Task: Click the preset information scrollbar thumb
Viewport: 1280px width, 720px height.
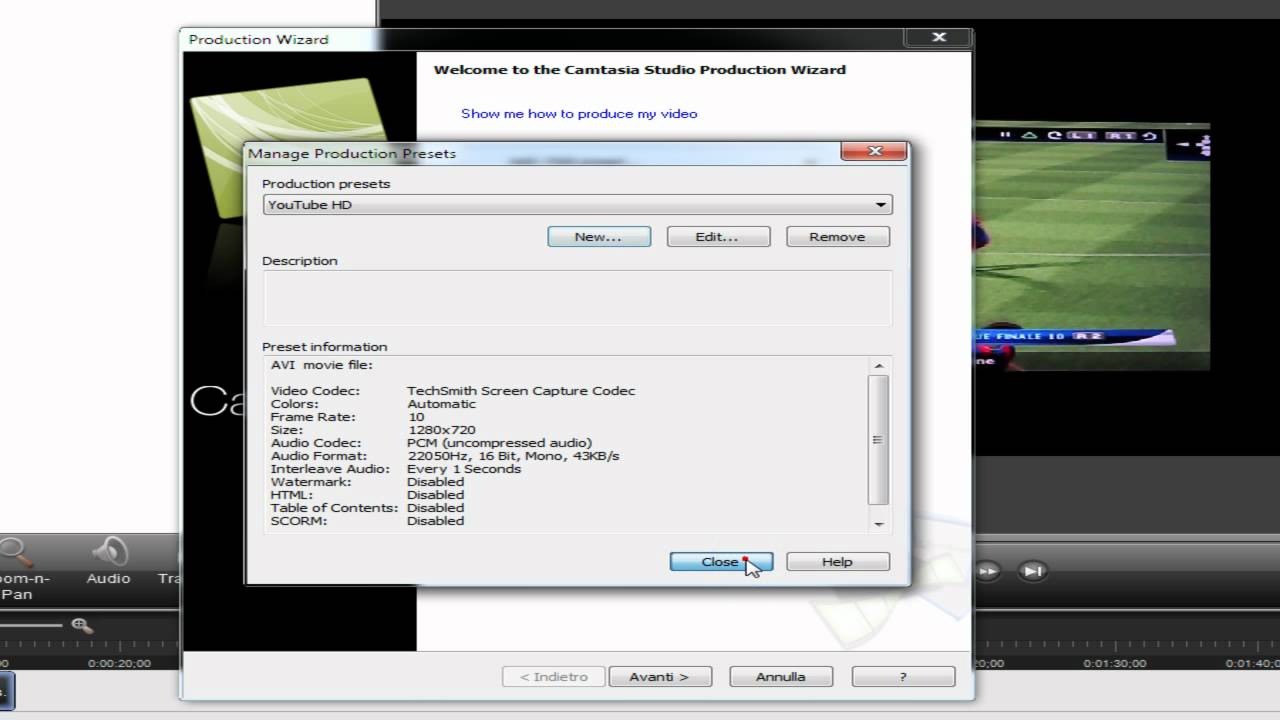Action: pyautogui.click(x=879, y=440)
